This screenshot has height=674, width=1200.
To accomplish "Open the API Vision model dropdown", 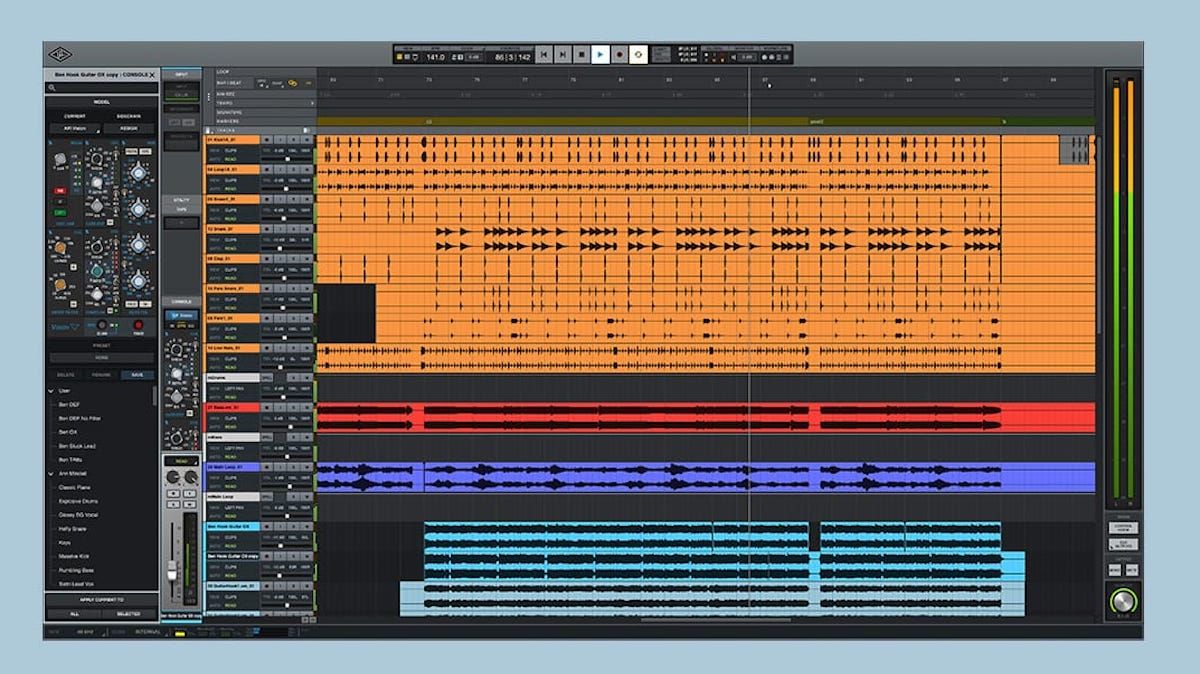I will 75,128.
